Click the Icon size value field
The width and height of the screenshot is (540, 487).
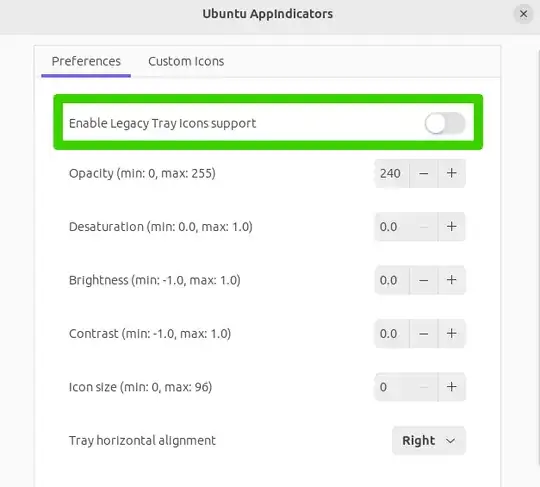coord(392,387)
